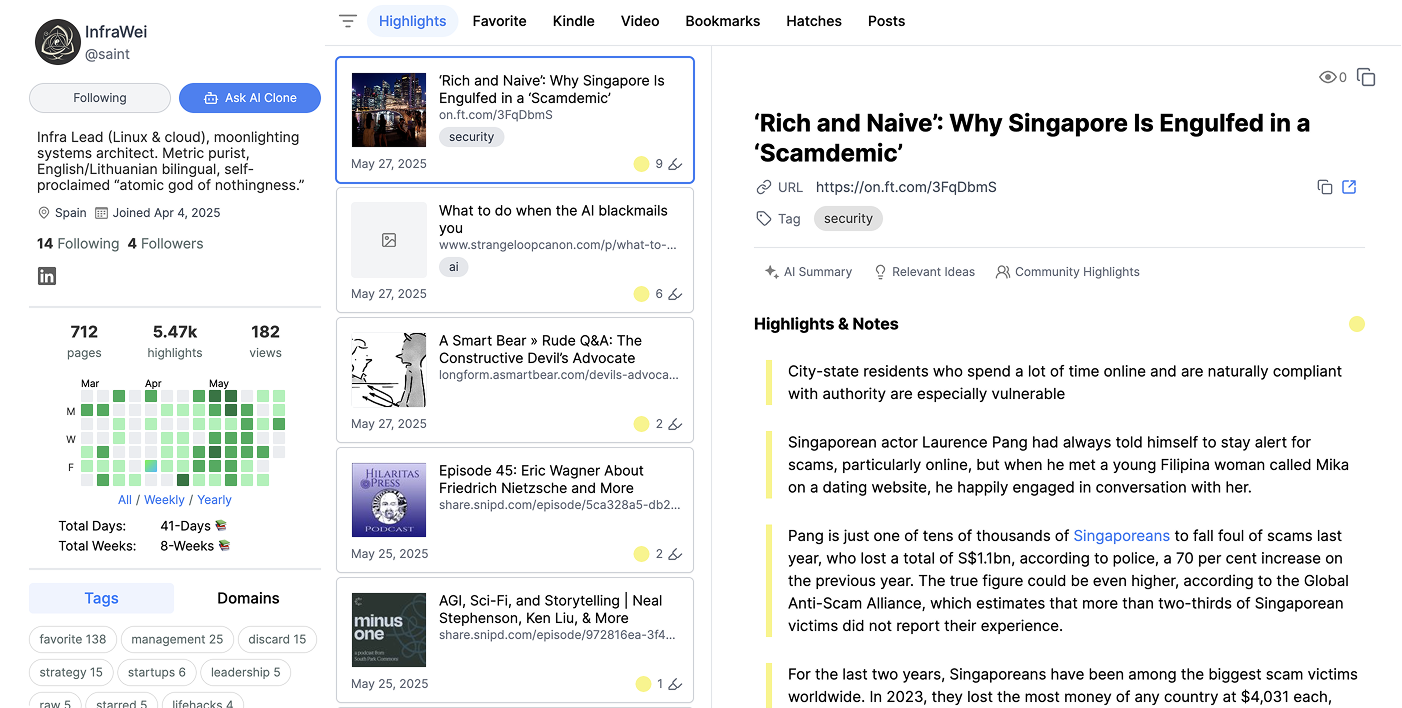Click the highlighter icon on Singapore Scamdemic card

click(x=675, y=164)
